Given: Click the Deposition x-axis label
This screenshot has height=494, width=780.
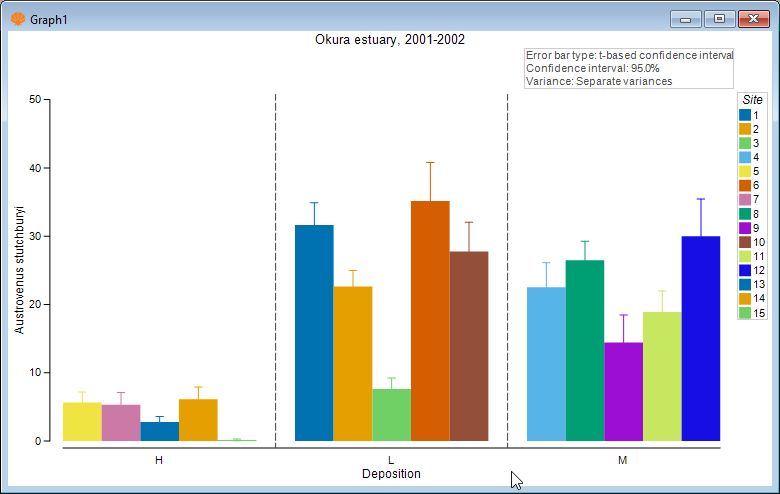Looking at the screenshot, I should tap(391, 474).
